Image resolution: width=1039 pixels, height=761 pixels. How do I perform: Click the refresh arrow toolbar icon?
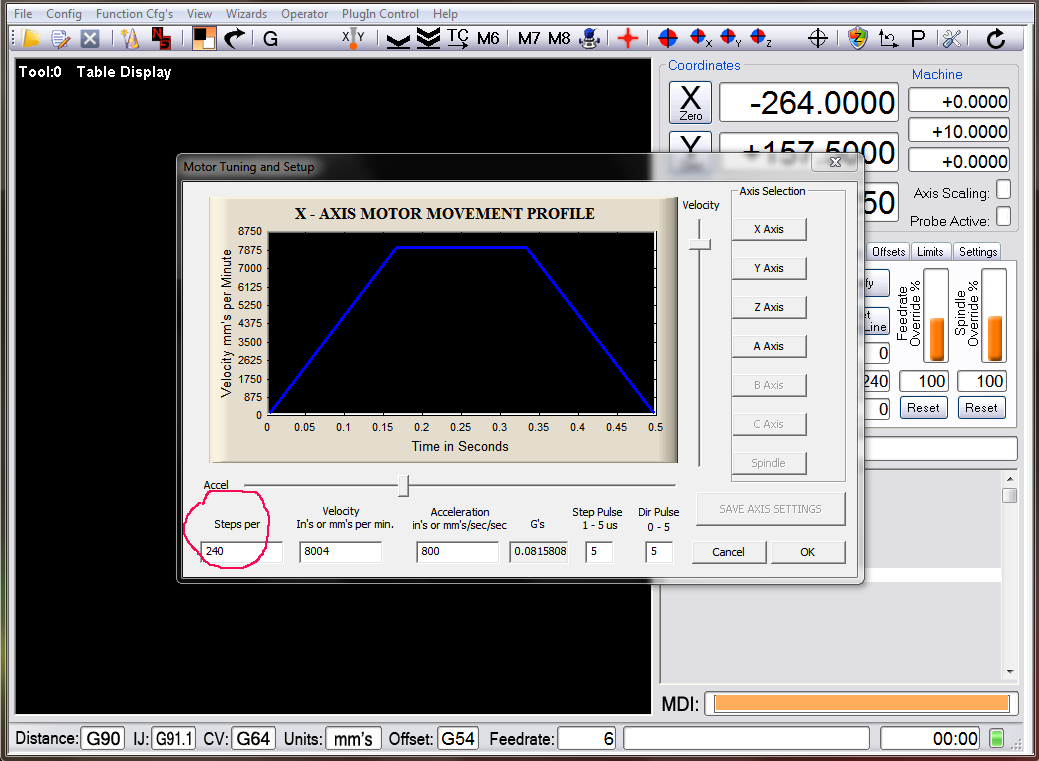point(996,39)
